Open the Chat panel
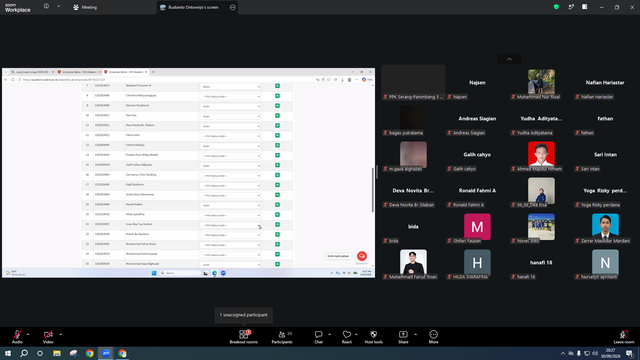Viewport: 640px width, 360px height. [x=318, y=337]
